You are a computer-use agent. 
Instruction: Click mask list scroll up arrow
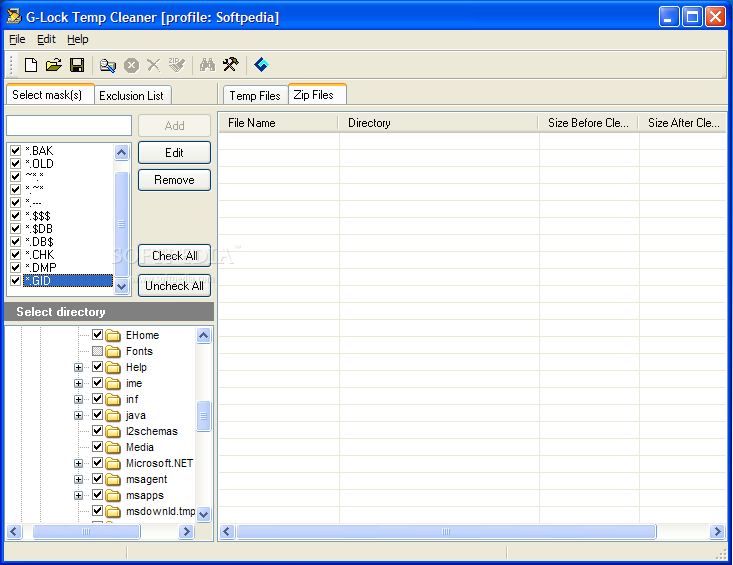(x=122, y=152)
